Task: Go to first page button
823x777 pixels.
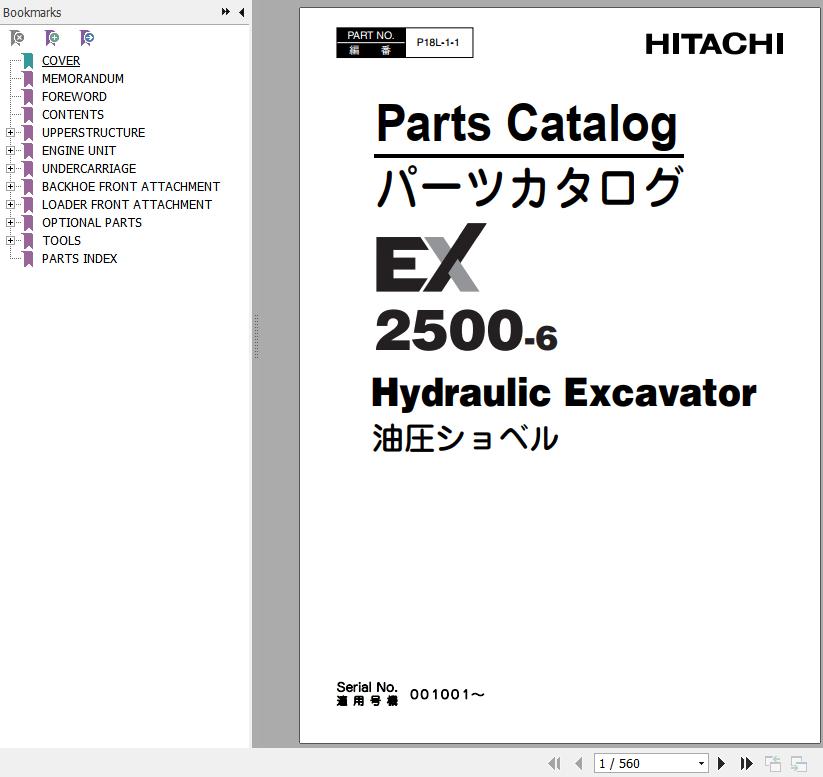Action: (x=554, y=763)
